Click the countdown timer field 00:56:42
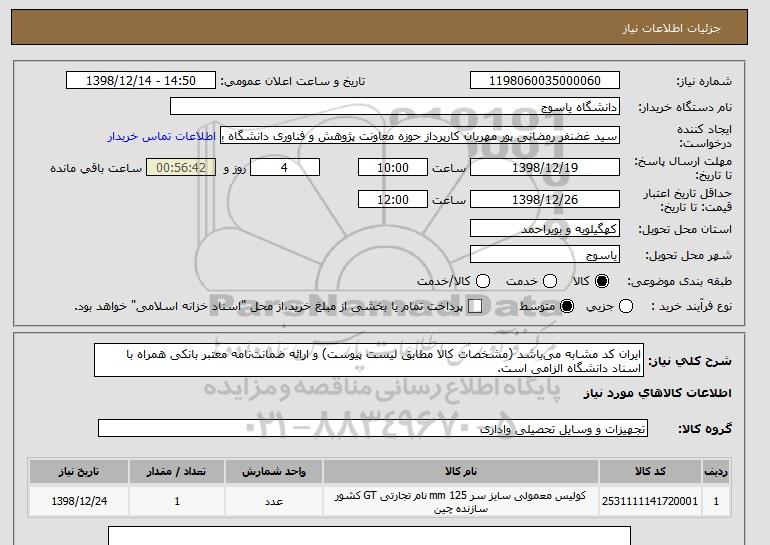Screen dimensions: 770x545 point(181,167)
